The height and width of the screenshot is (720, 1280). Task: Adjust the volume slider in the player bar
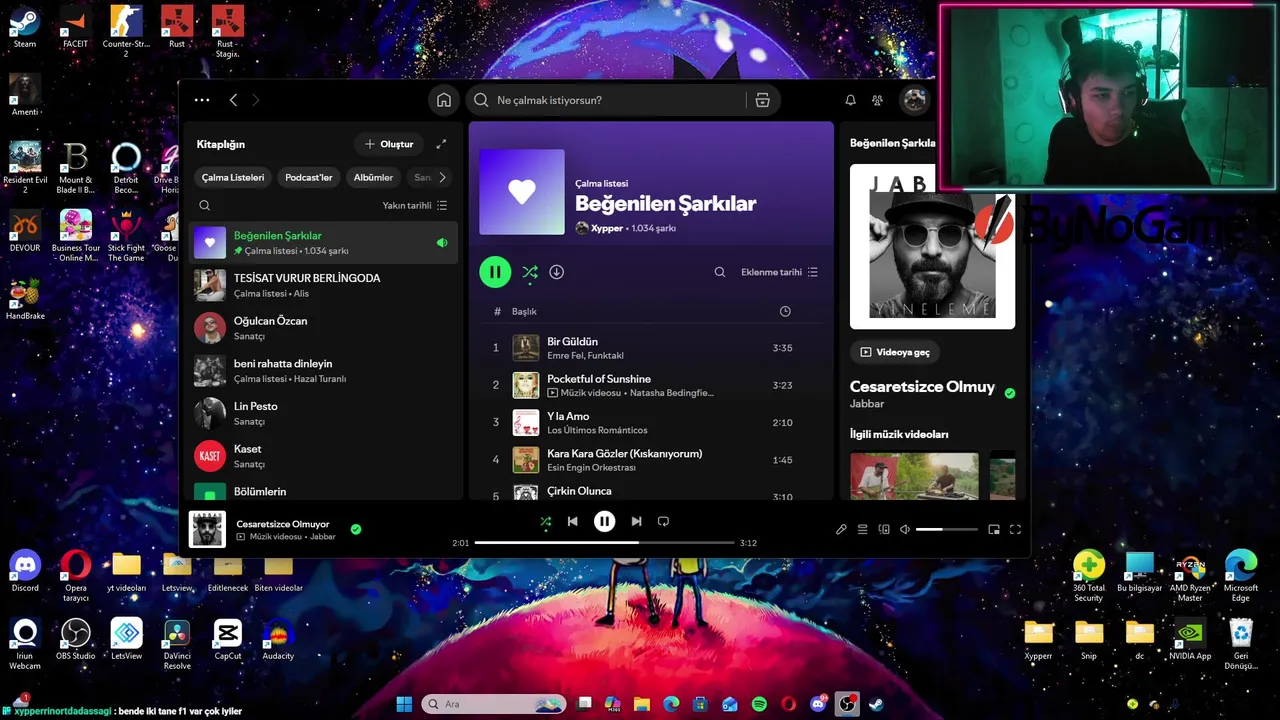pyautogui.click(x=946, y=530)
